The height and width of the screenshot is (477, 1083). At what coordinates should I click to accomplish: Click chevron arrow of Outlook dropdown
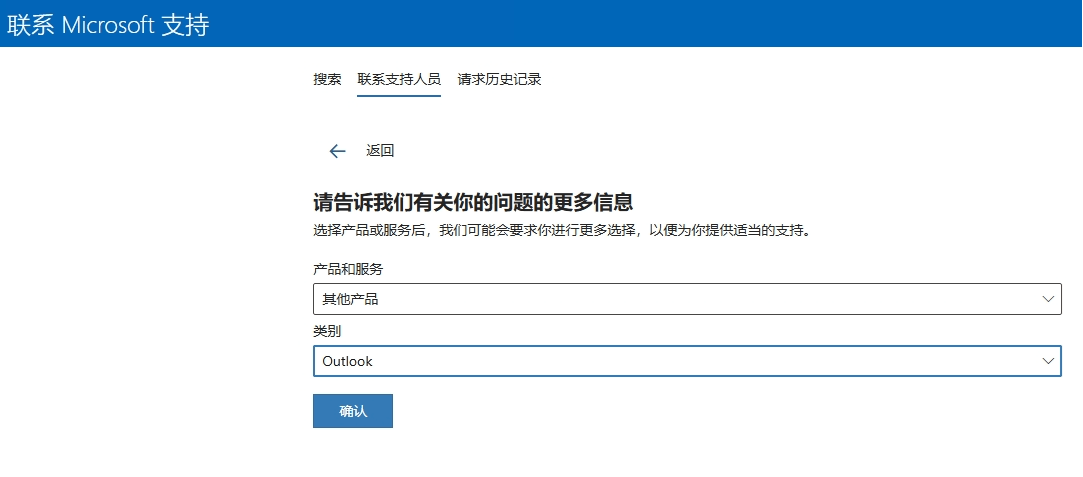click(1048, 361)
